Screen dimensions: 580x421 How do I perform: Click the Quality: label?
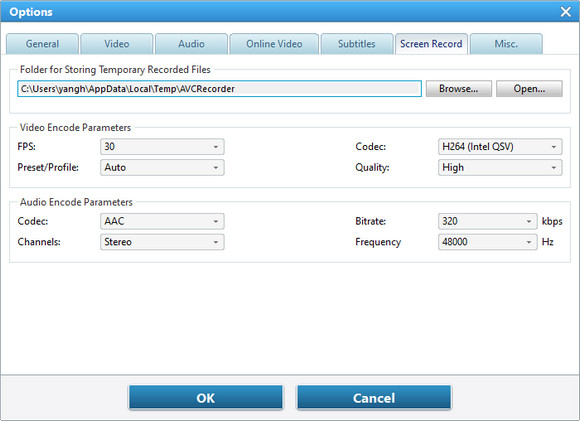pos(372,168)
